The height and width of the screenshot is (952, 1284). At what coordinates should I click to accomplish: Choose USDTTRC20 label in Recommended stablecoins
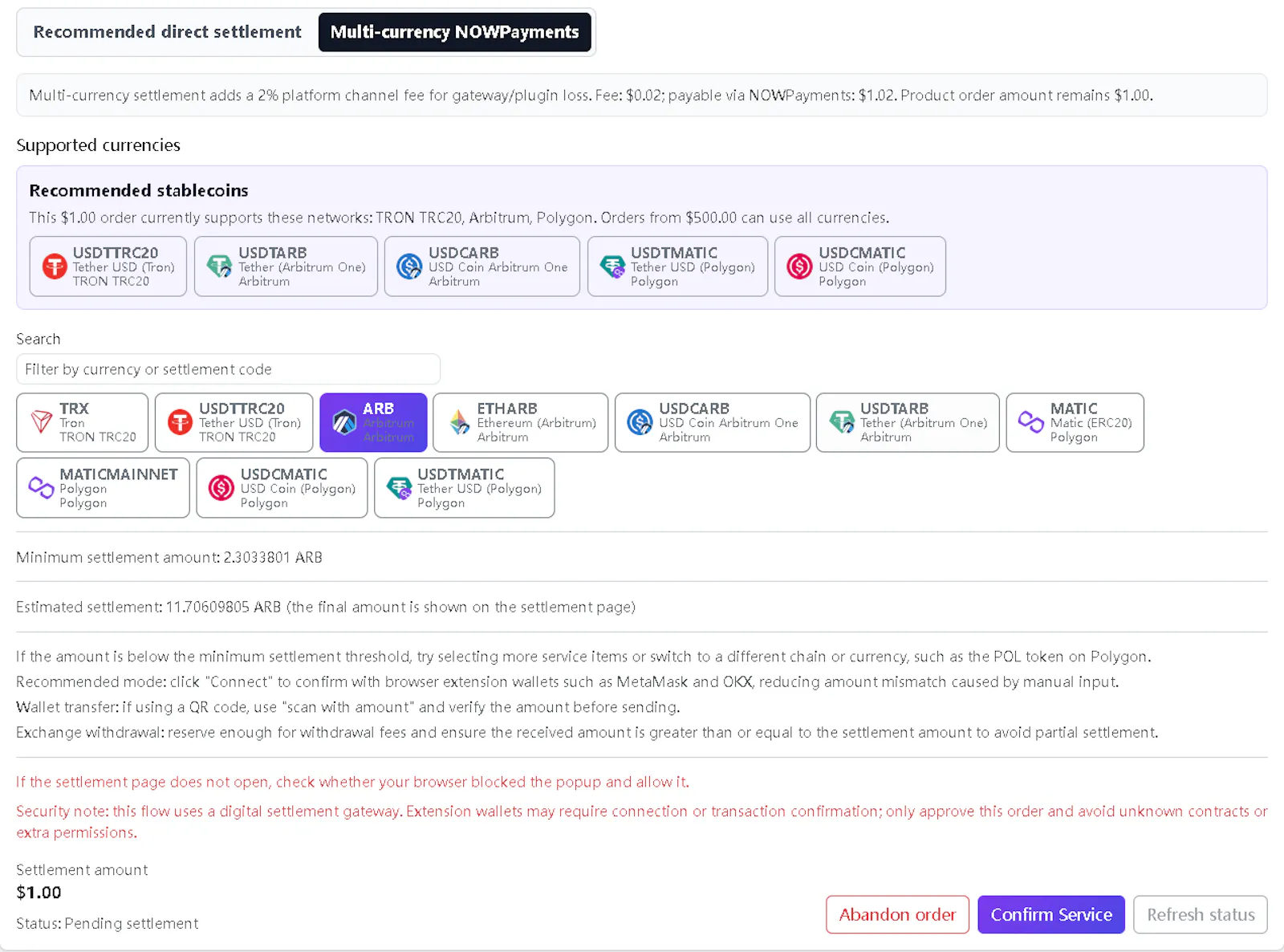116,253
